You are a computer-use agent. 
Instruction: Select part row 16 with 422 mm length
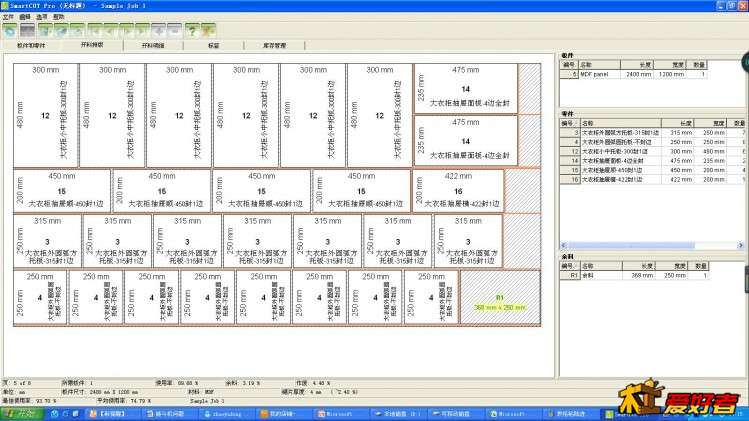pos(653,180)
